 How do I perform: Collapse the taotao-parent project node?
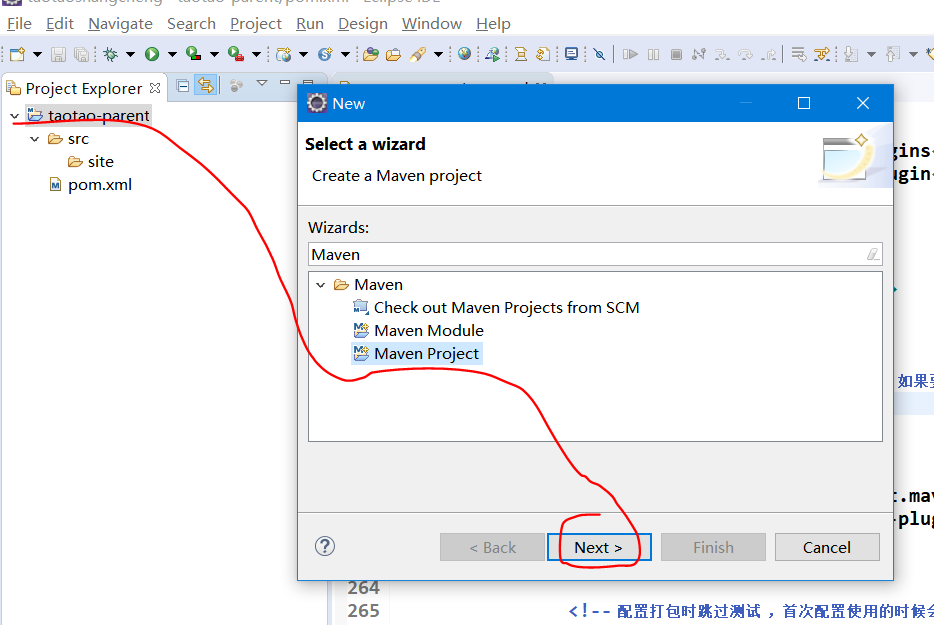[x=15, y=116]
